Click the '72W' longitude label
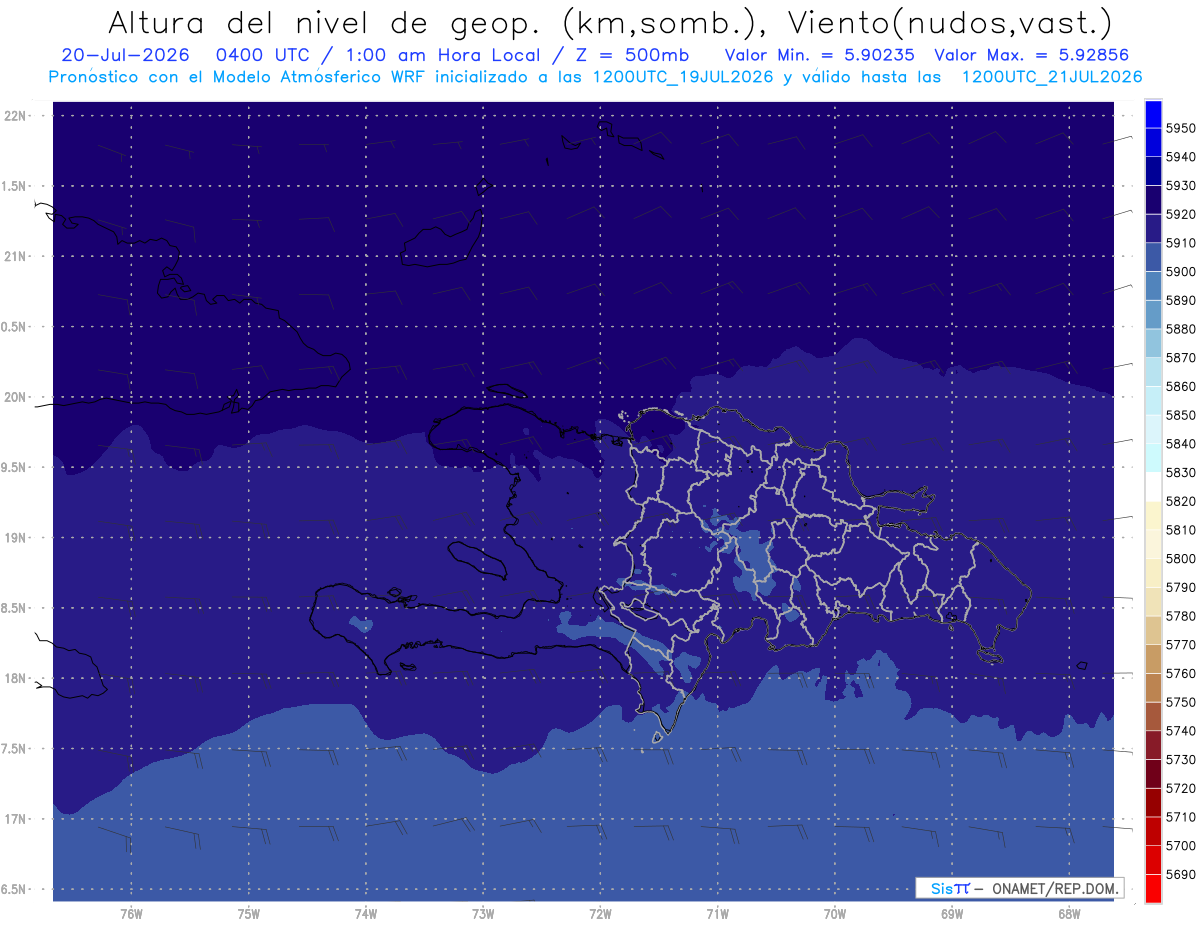Screen dimensions: 1200x927 600,913
